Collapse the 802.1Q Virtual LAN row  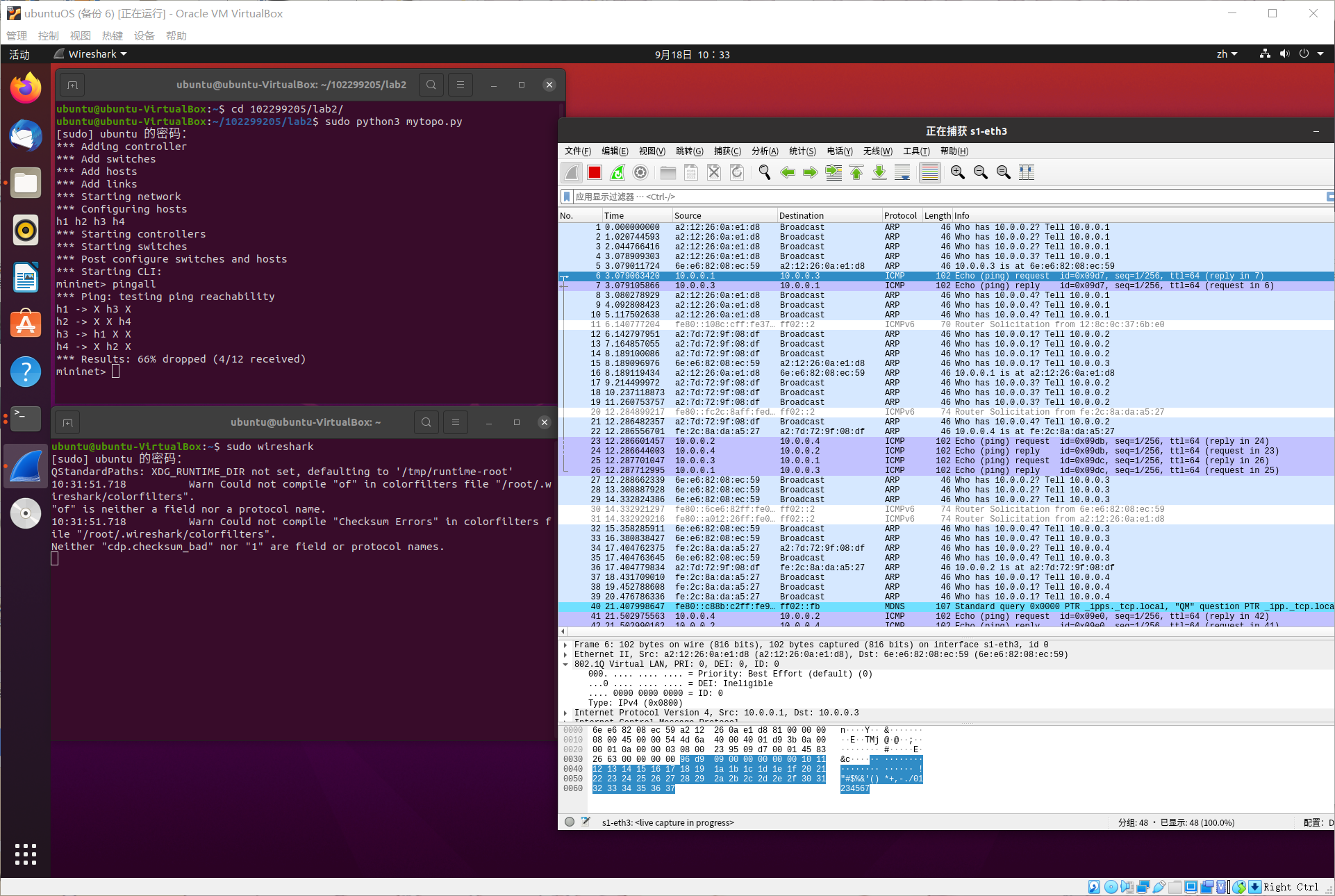coord(565,664)
